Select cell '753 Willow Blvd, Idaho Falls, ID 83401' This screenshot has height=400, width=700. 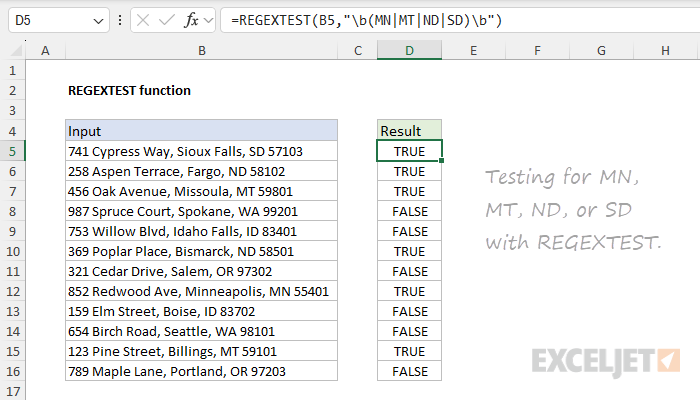pyautogui.click(x=201, y=231)
